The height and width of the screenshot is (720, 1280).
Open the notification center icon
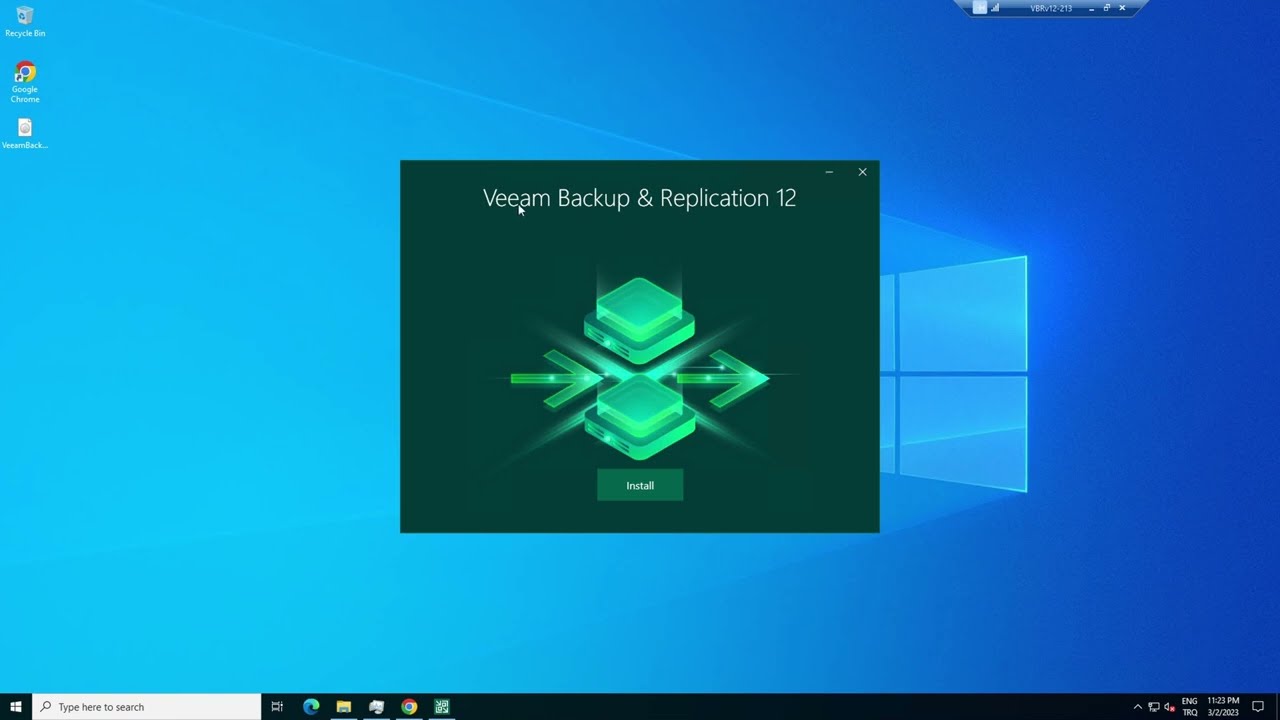point(1258,707)
